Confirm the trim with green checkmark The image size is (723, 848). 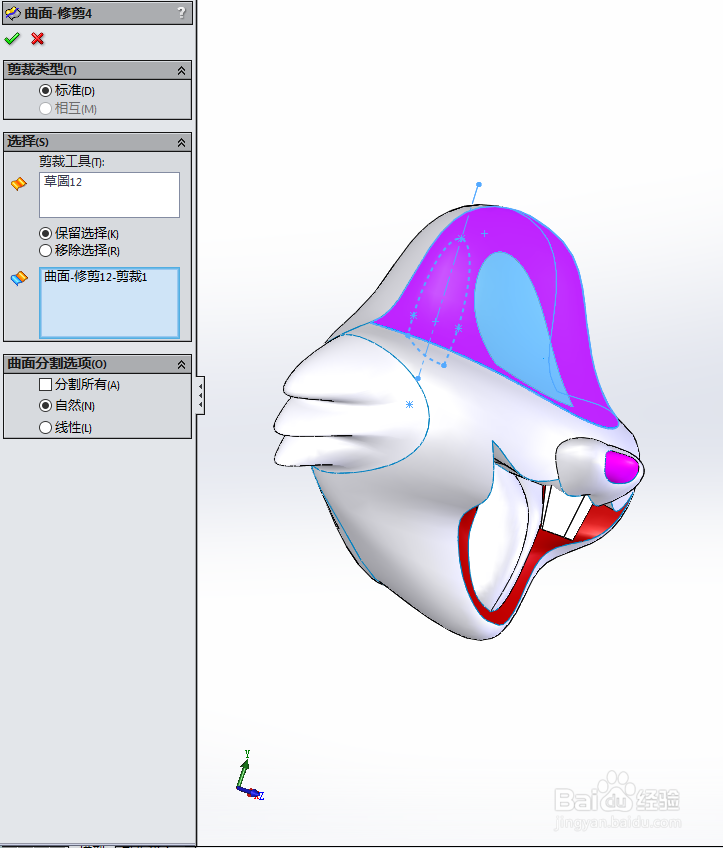point(12,39)
